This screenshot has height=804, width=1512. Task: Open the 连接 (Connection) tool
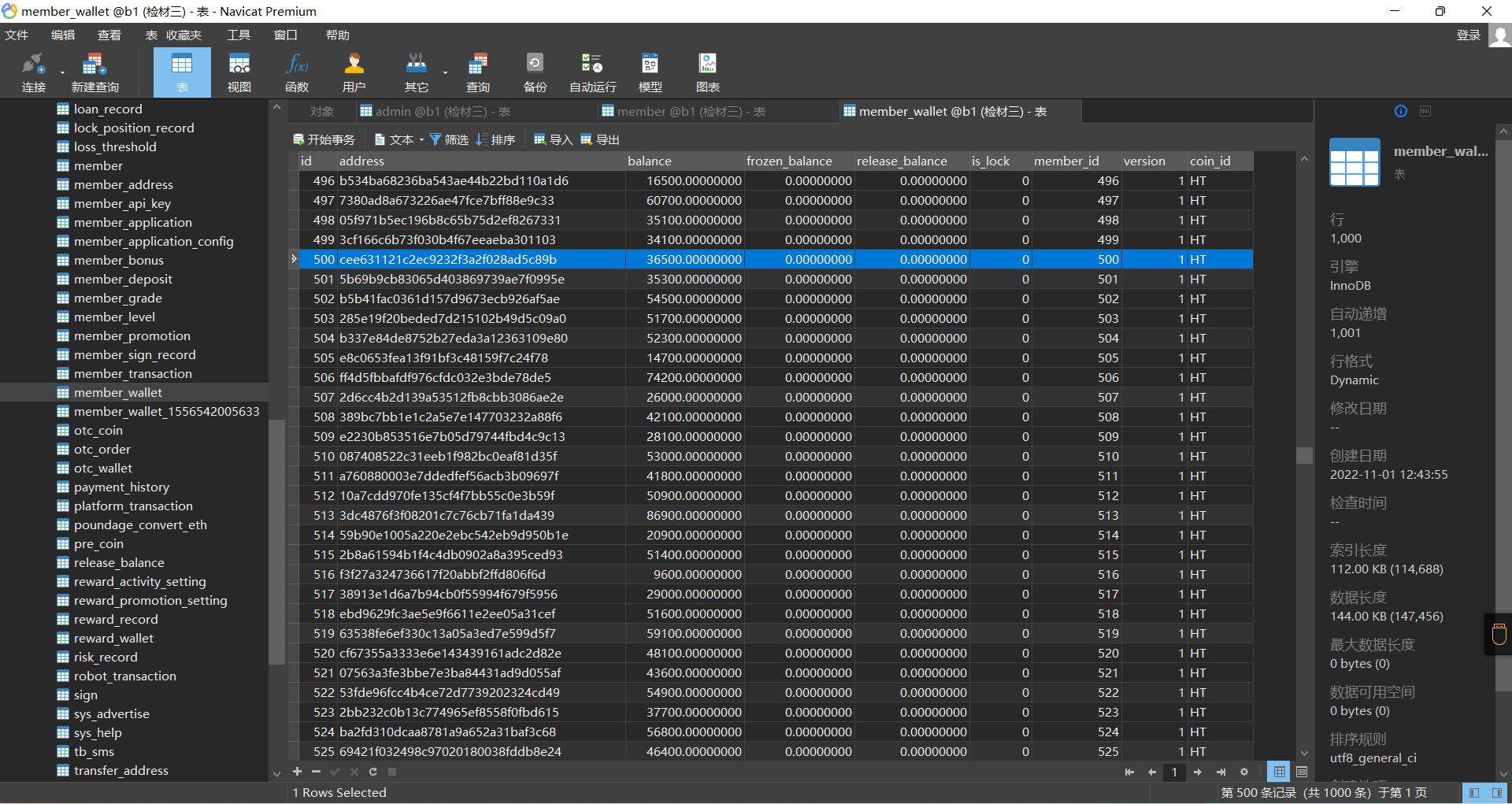34,72
